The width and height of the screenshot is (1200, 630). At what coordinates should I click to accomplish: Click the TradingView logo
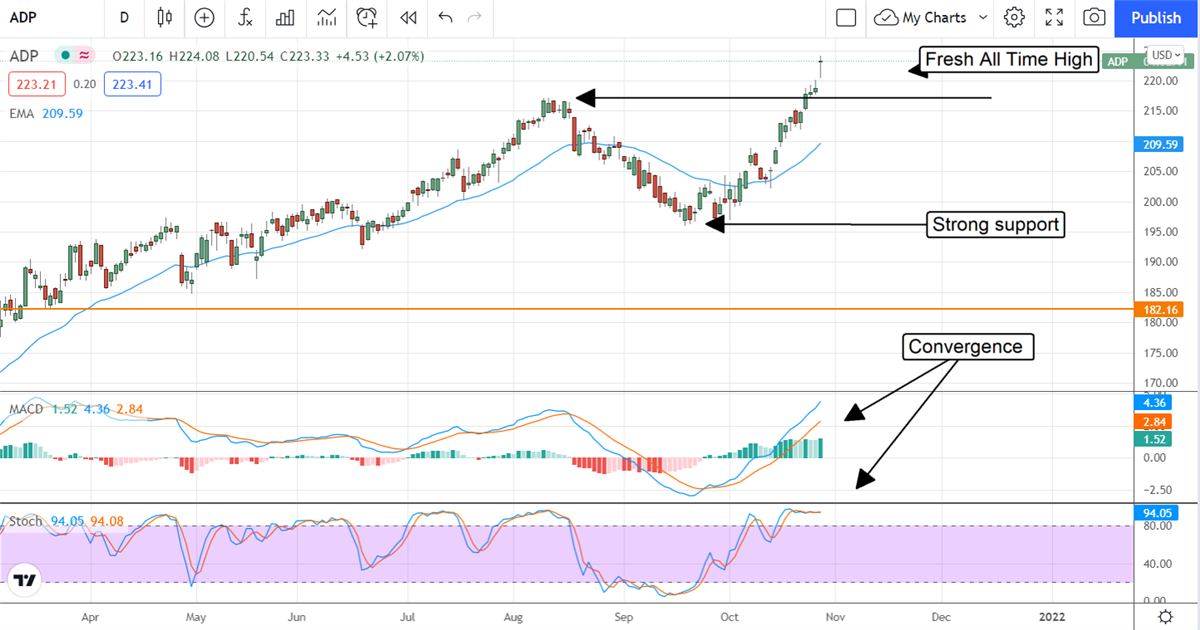coord(24,580)
